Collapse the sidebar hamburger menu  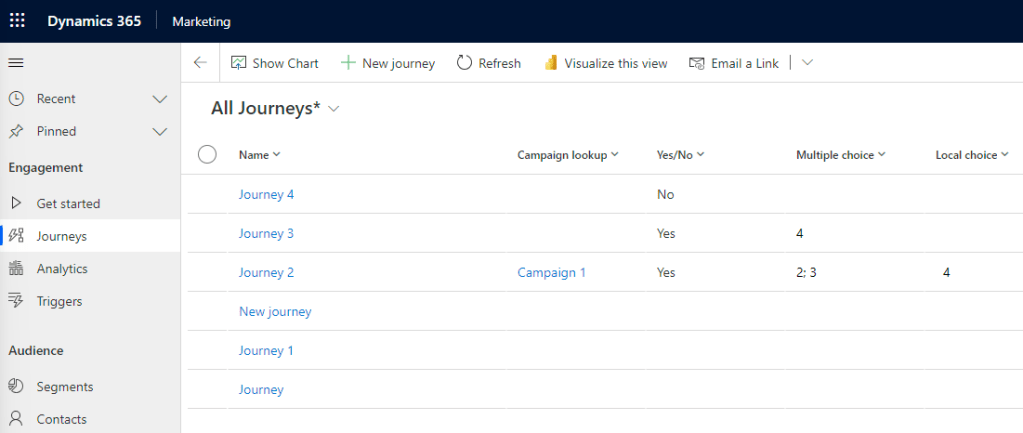click(16, 63)
